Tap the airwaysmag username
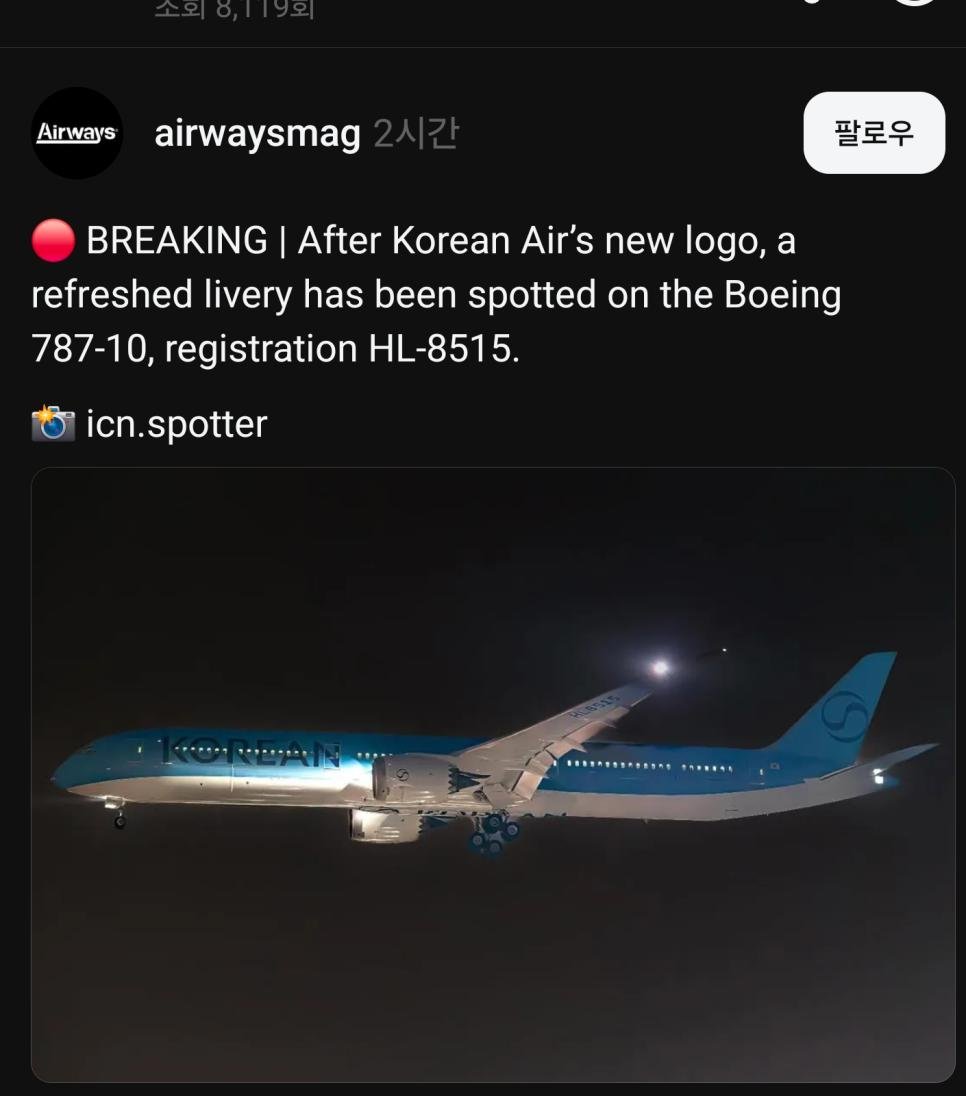 point(257,134)
